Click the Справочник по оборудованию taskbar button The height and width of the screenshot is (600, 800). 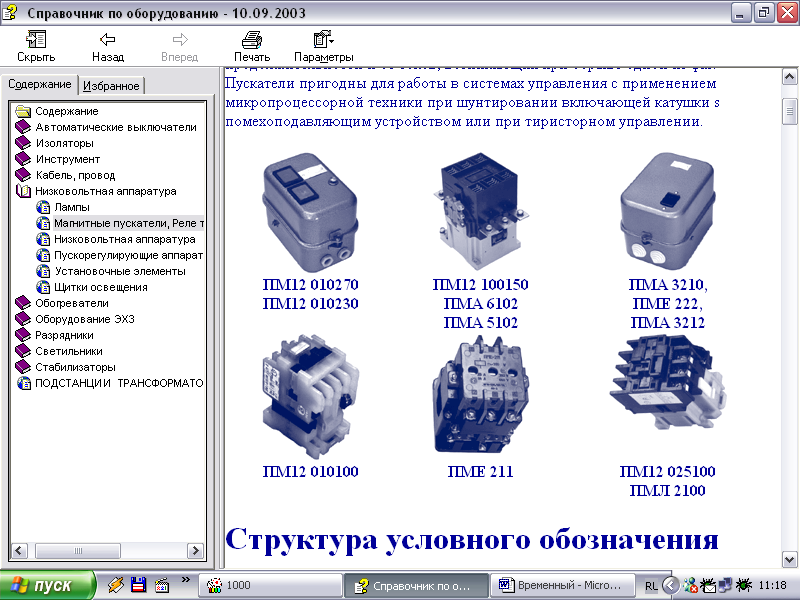pyautogui.click(x=416, y=585)
